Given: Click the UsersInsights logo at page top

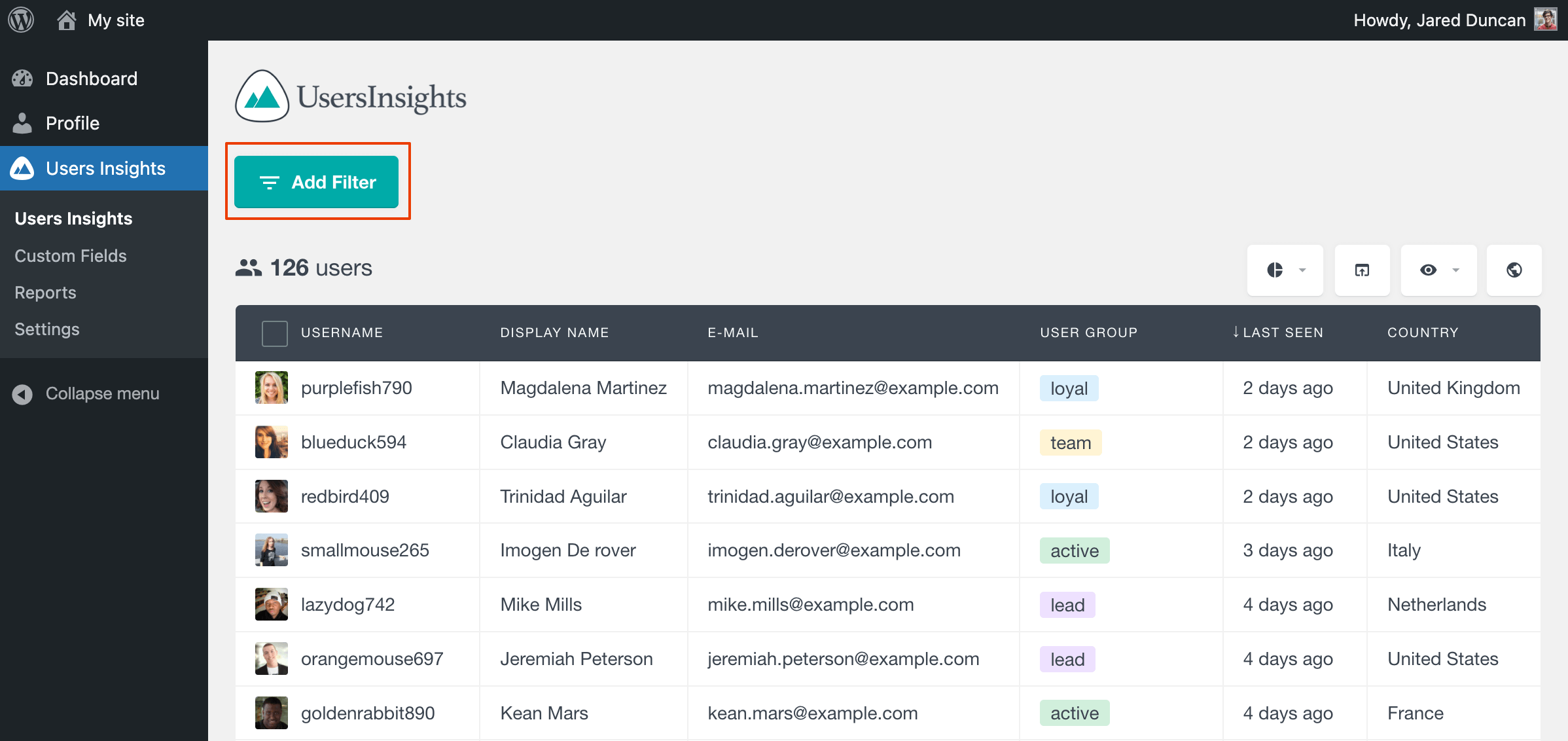Looking at the screenshot, I should [x=351, y=96].
